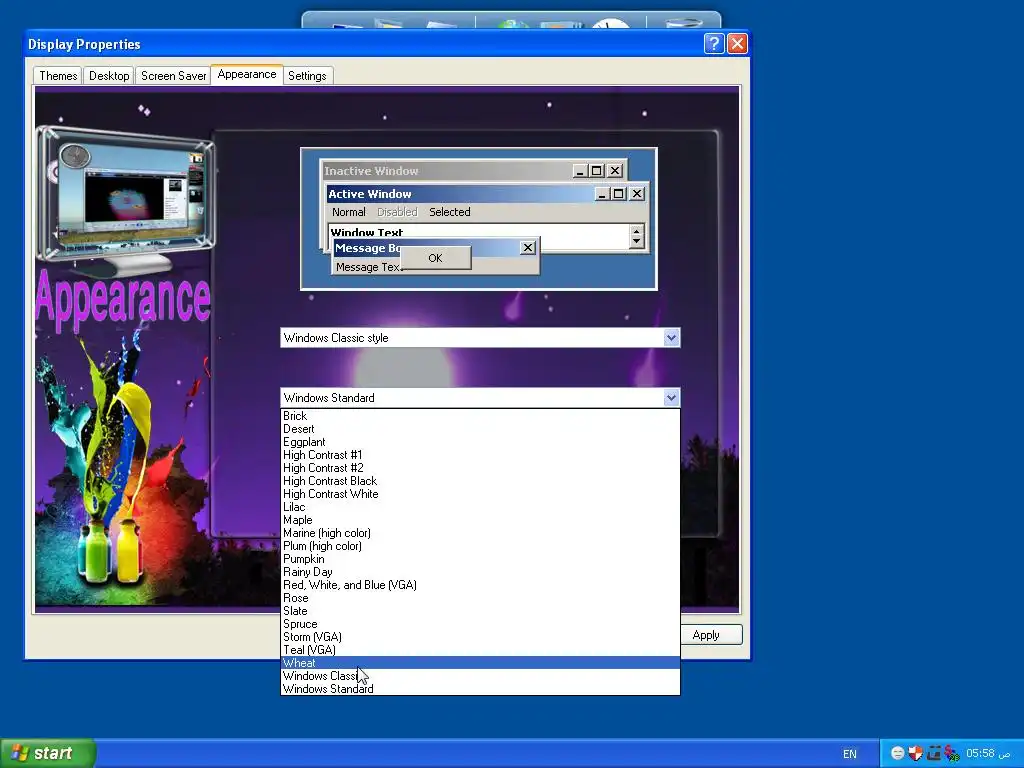
Task: Click the EN language indicator on taskbar
Action: [850, 754]
